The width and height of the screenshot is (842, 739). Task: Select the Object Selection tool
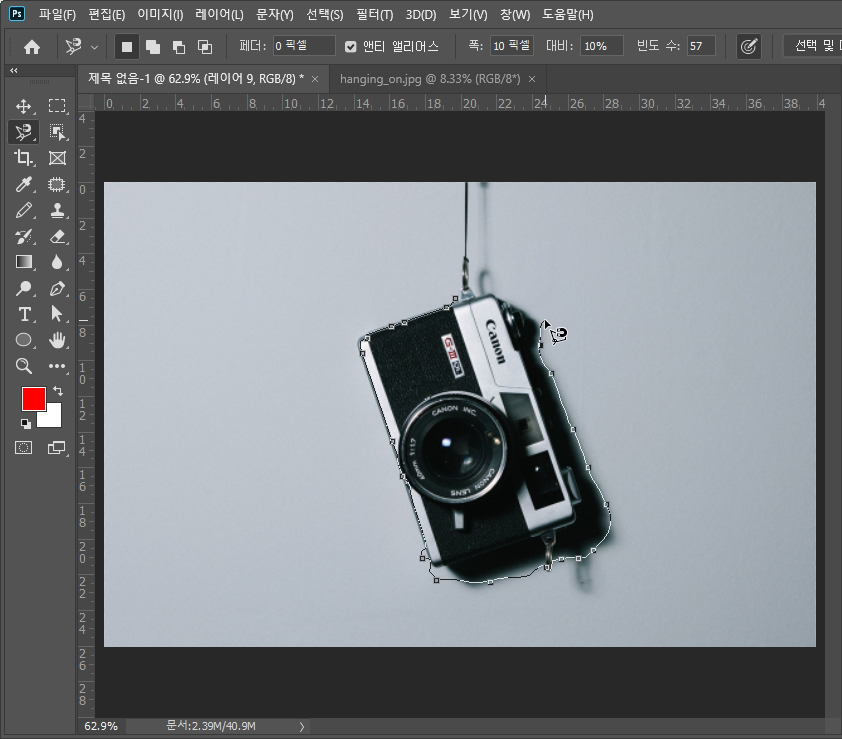(57, 132)
